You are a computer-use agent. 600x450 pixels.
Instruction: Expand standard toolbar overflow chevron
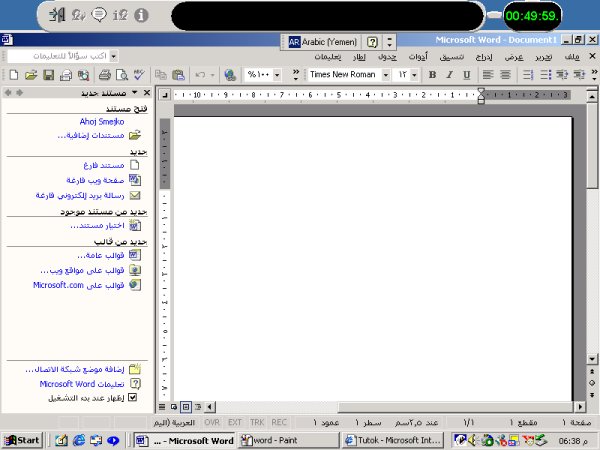296,75
